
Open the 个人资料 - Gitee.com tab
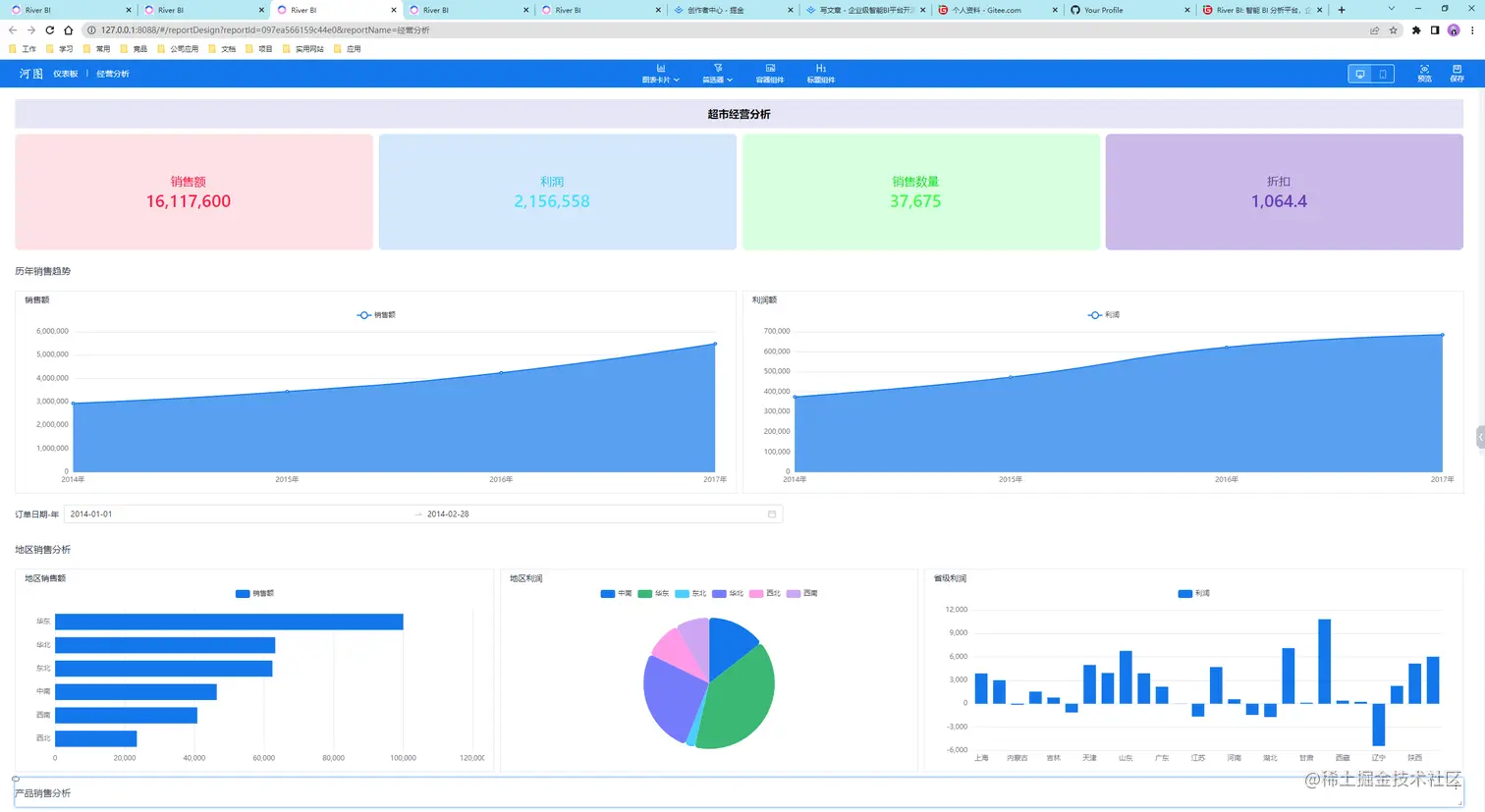pyautogui.click(x=997, y=10)
